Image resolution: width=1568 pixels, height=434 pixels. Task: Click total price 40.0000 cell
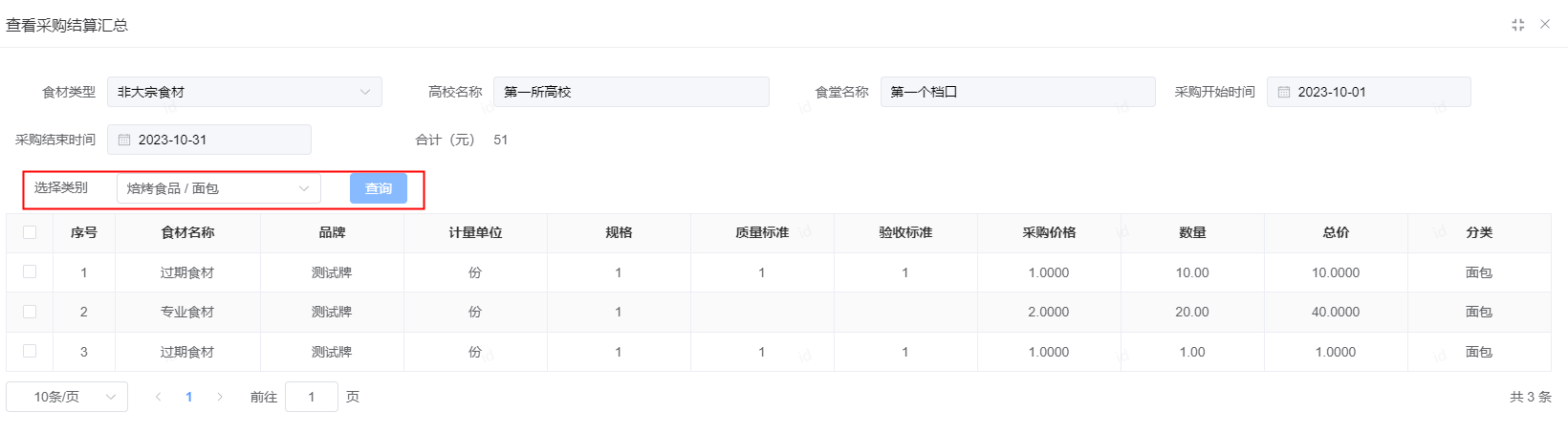tap(1336, 312)
